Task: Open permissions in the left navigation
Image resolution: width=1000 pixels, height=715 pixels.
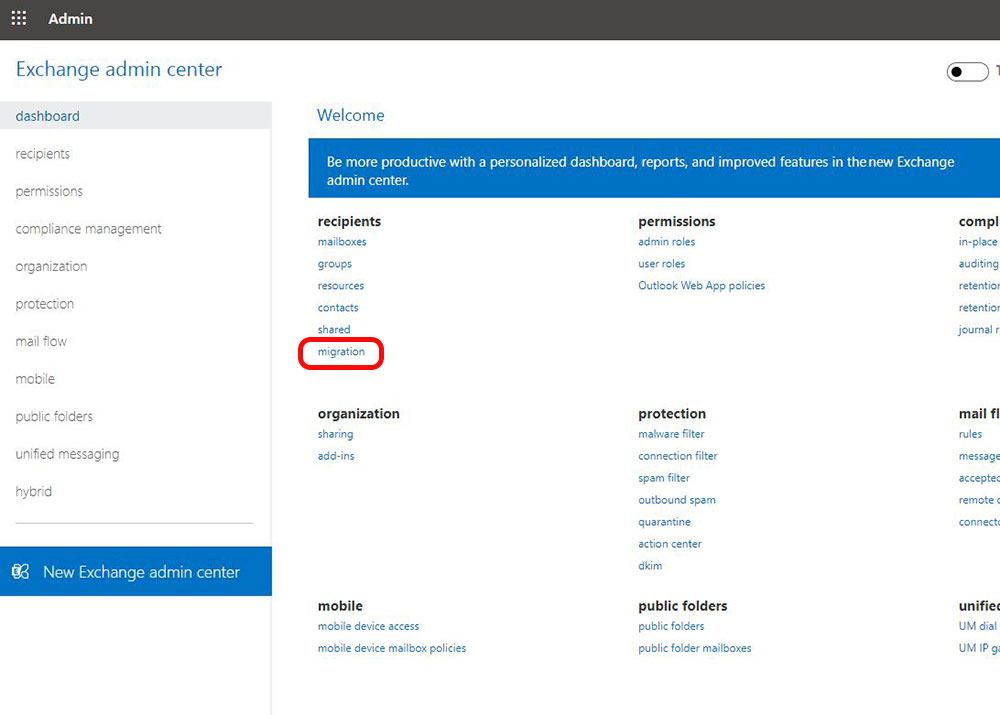Action: coord(49,191)
